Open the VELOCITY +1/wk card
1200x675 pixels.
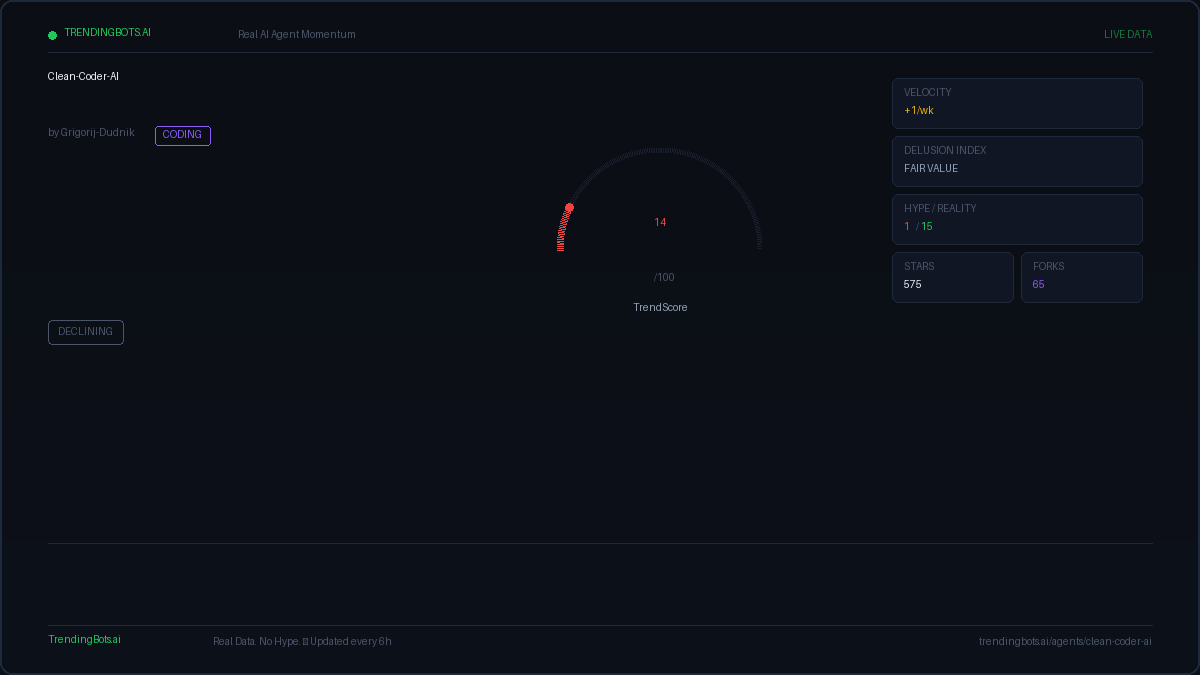pos(1017,103)
